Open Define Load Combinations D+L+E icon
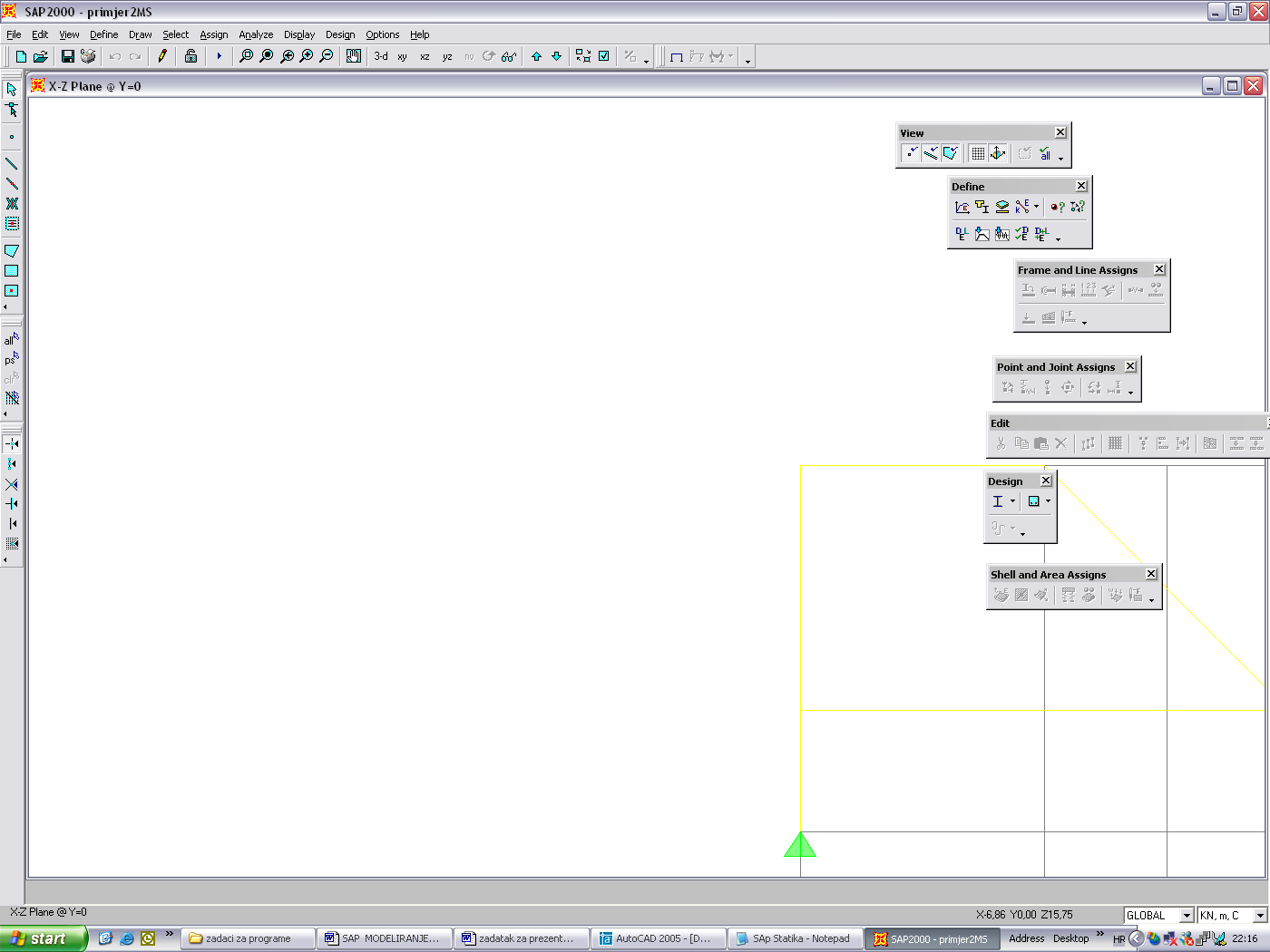 pyautogui.click(x=1041, y=234)
